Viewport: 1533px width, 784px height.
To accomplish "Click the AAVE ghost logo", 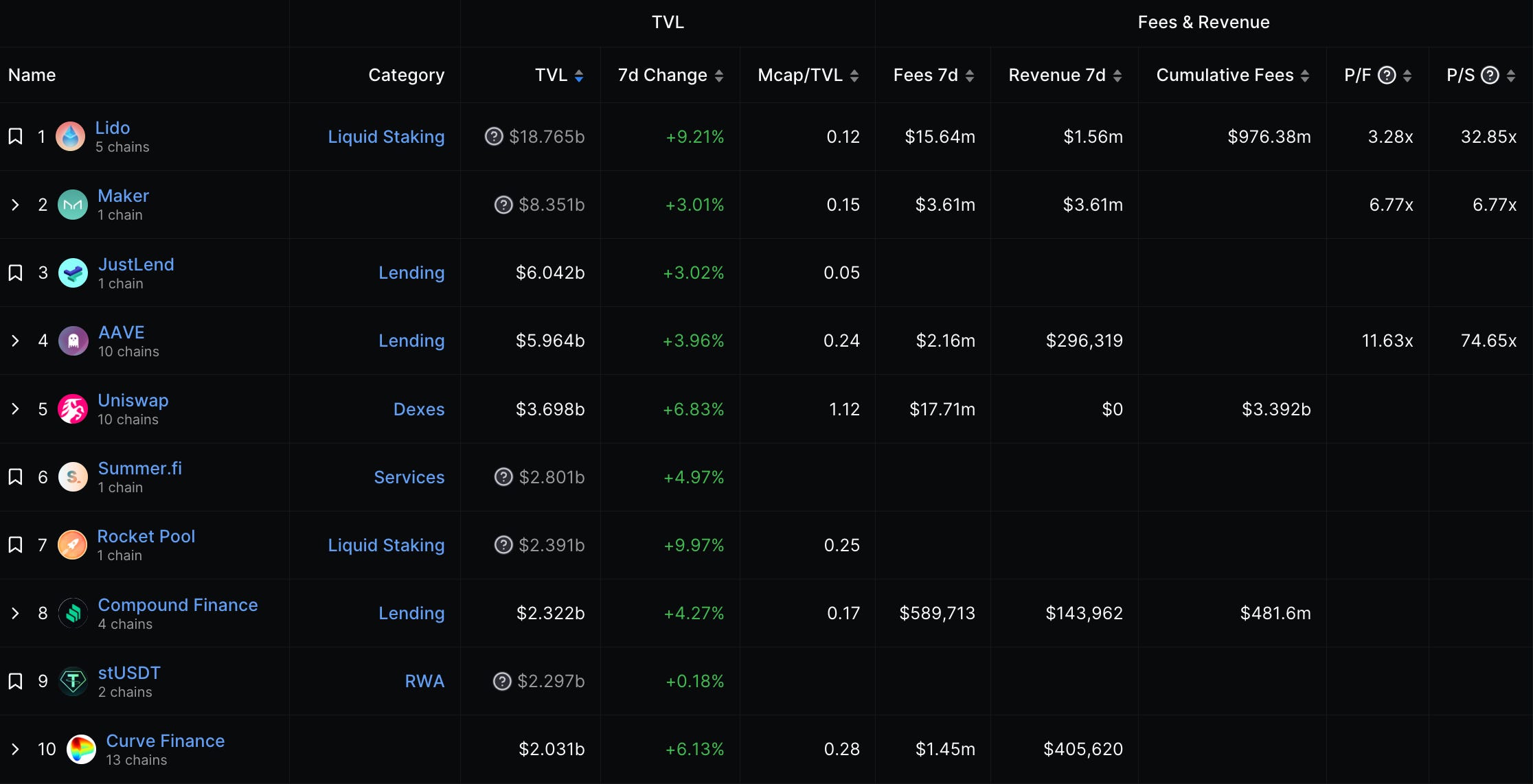I will [x=73, y=341].
